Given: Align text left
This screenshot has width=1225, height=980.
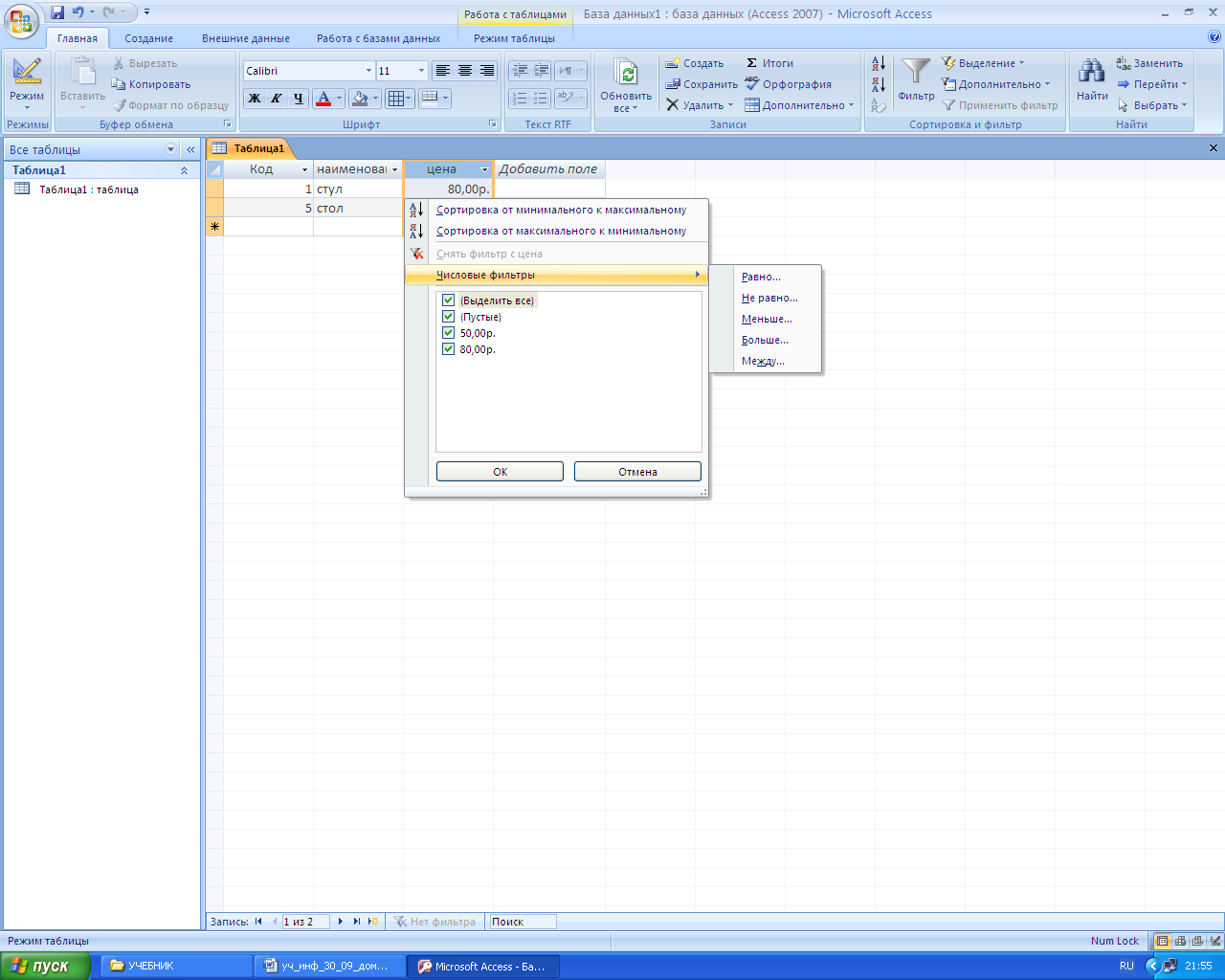Looking at the screenshot, I should click(442, 71).
